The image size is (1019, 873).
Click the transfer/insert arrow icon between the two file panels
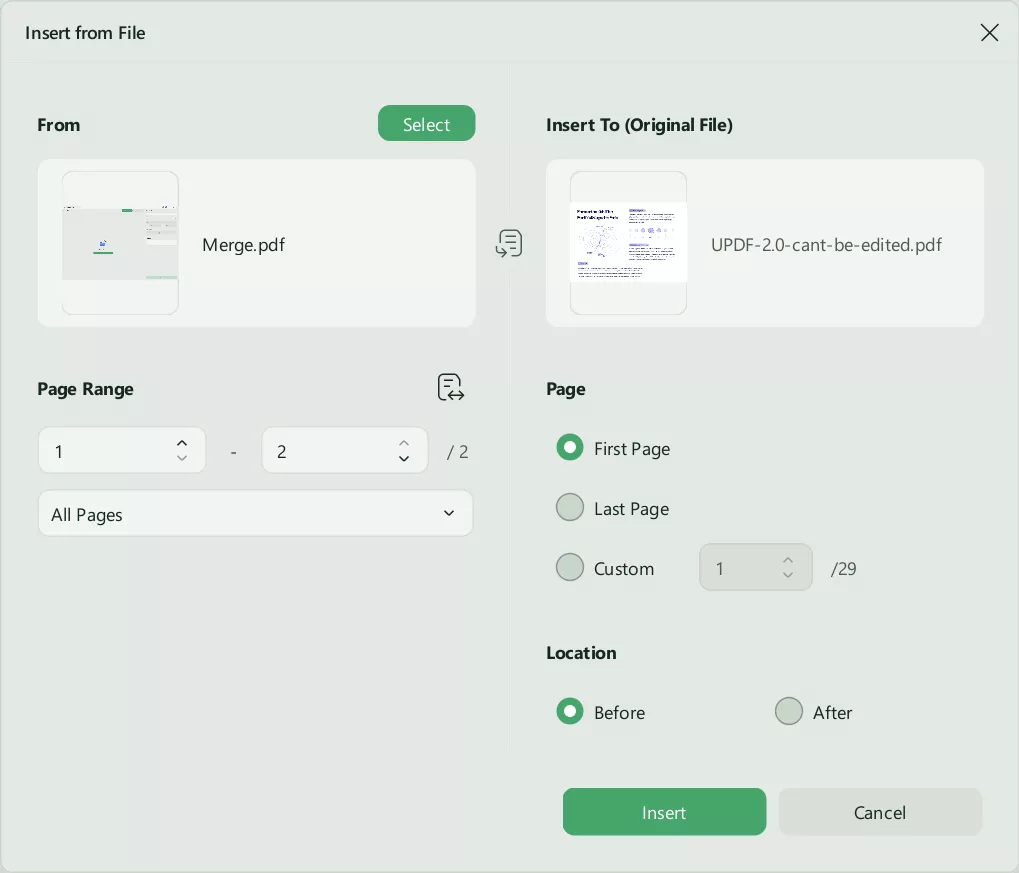(x=509, y=243)
